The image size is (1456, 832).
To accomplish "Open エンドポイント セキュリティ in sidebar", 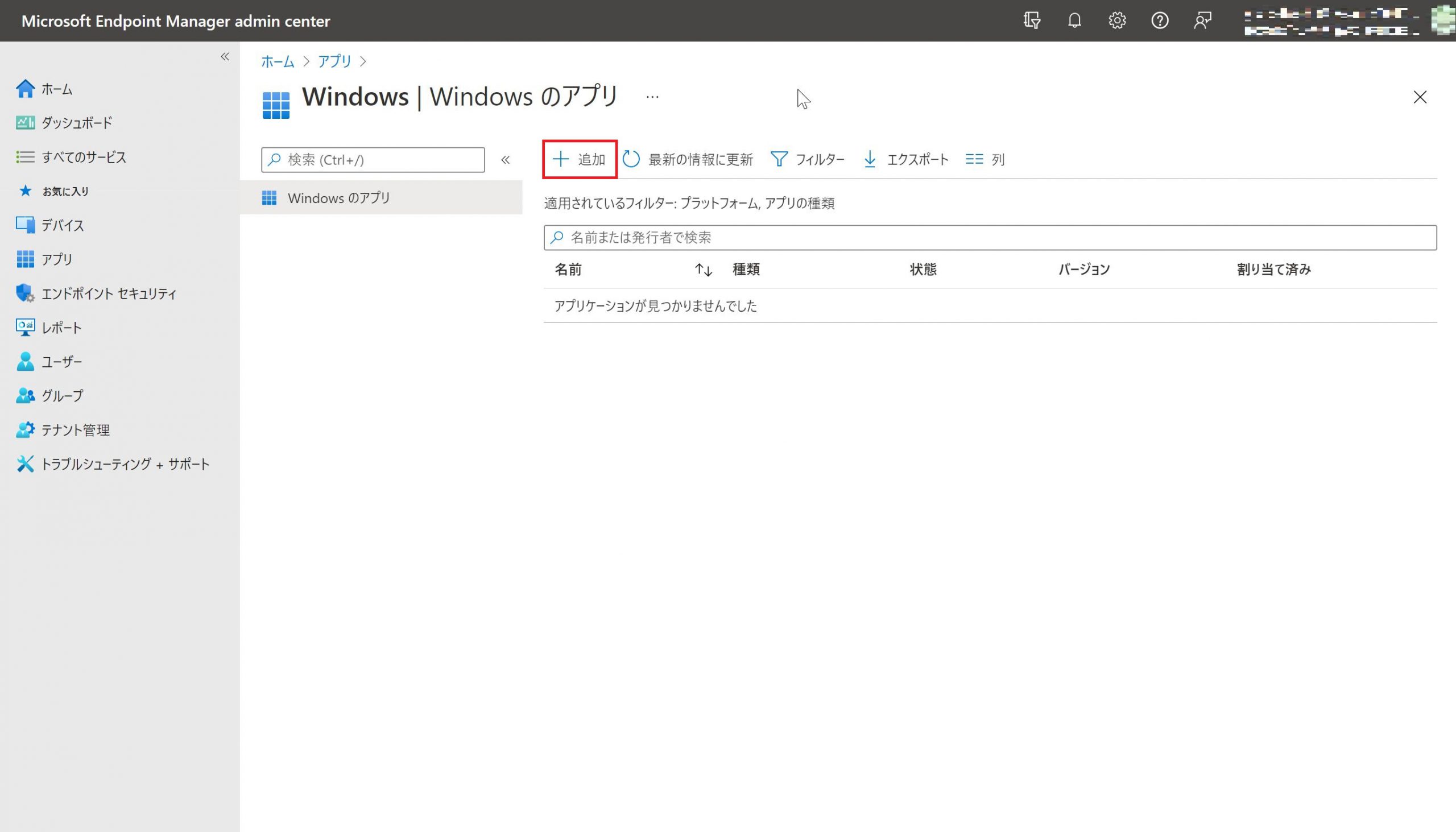I will click(109, 293).
